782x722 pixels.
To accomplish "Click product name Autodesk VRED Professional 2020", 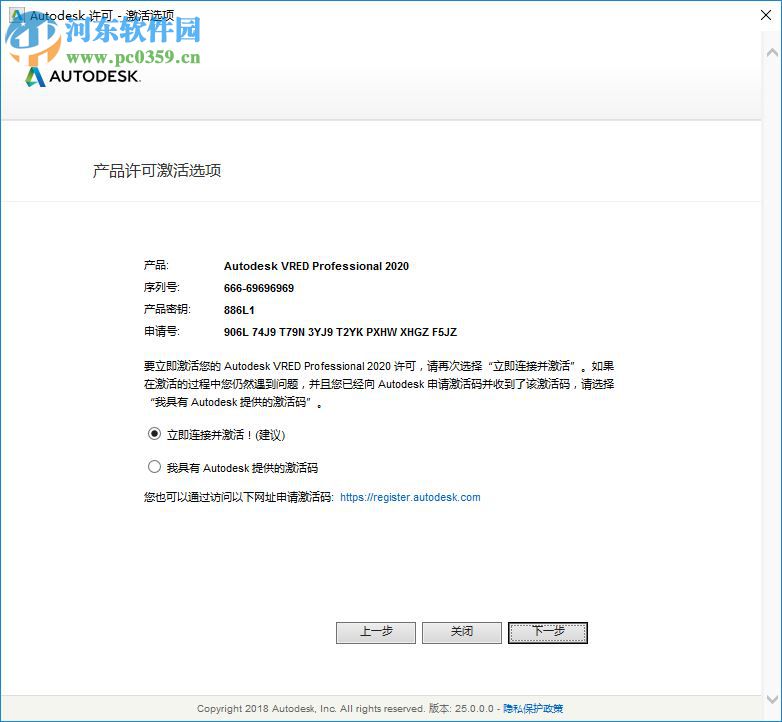I will (x=316, y=266).
